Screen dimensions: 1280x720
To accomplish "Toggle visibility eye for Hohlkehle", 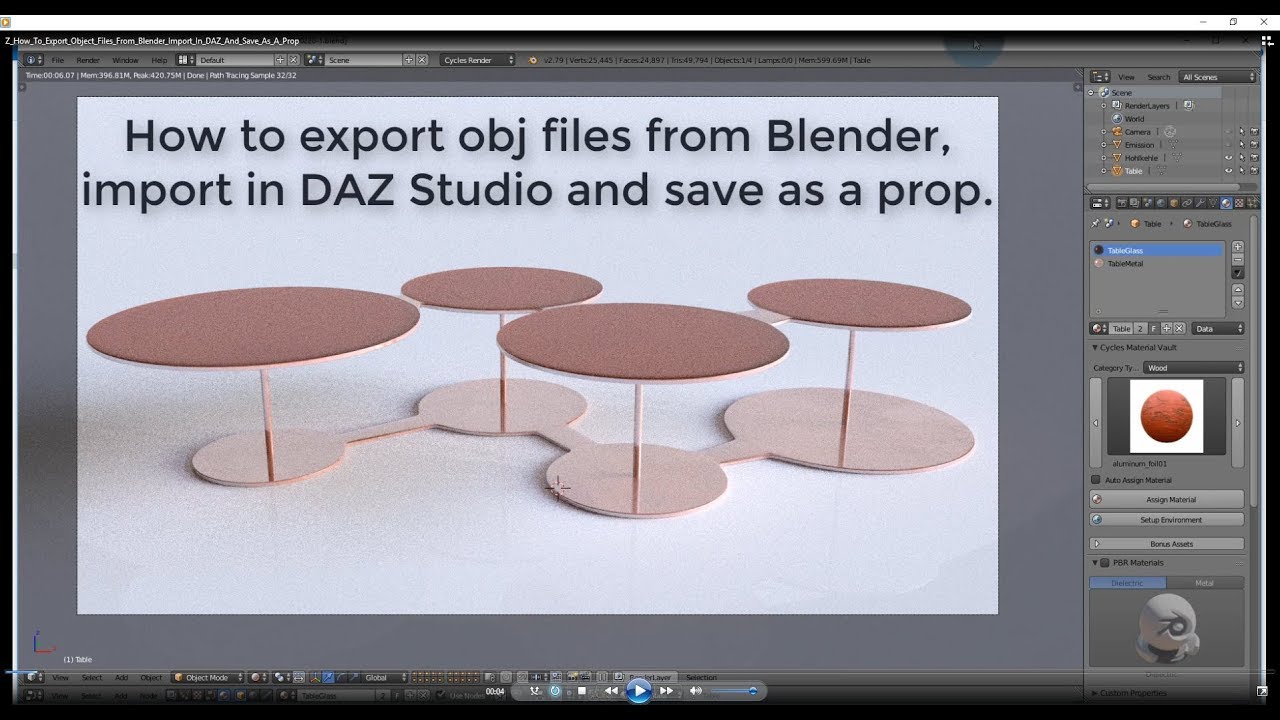I will [1229, 158].
